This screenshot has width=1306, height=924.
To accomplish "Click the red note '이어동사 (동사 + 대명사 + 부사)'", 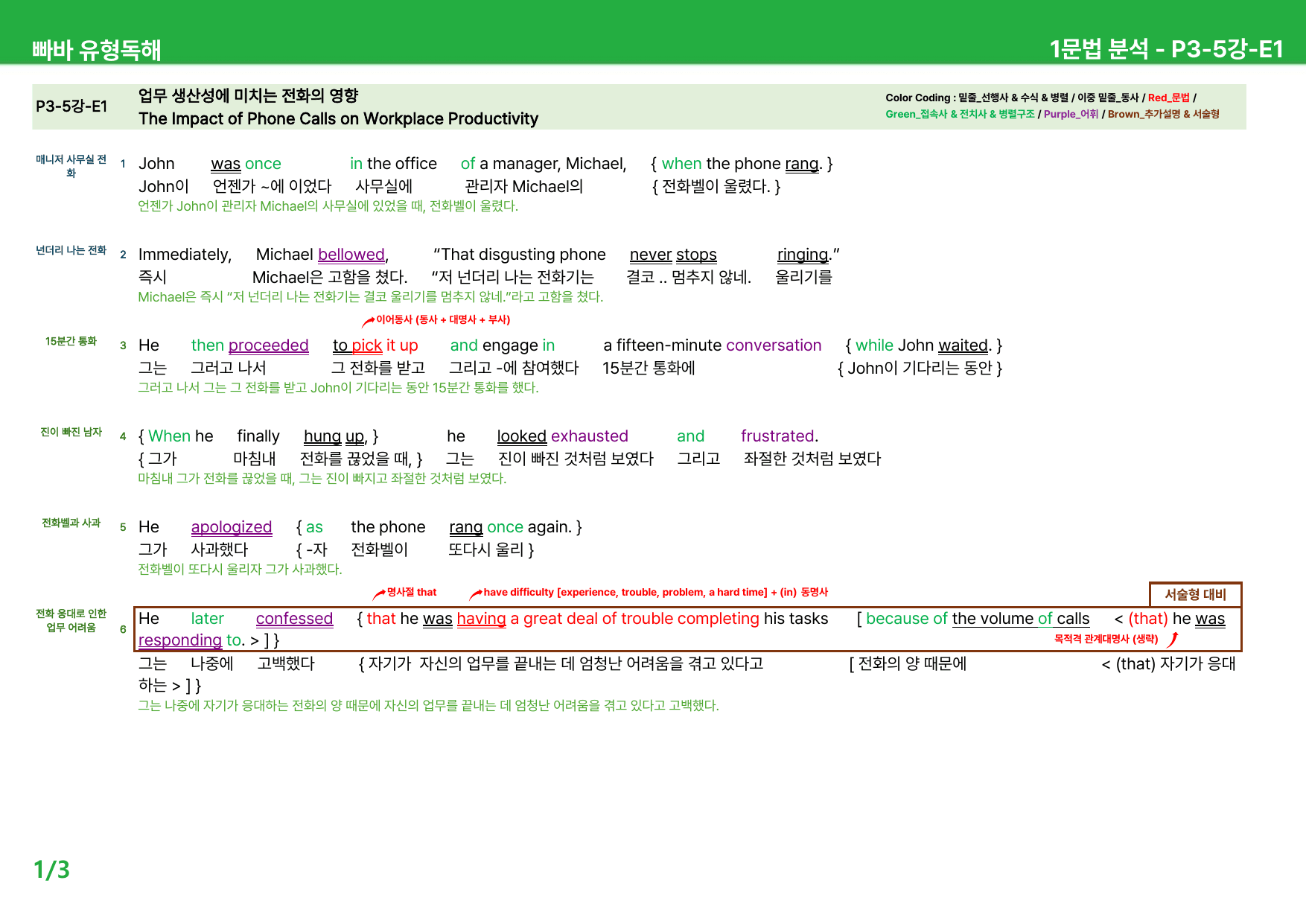I will click(x=443, y=320).
